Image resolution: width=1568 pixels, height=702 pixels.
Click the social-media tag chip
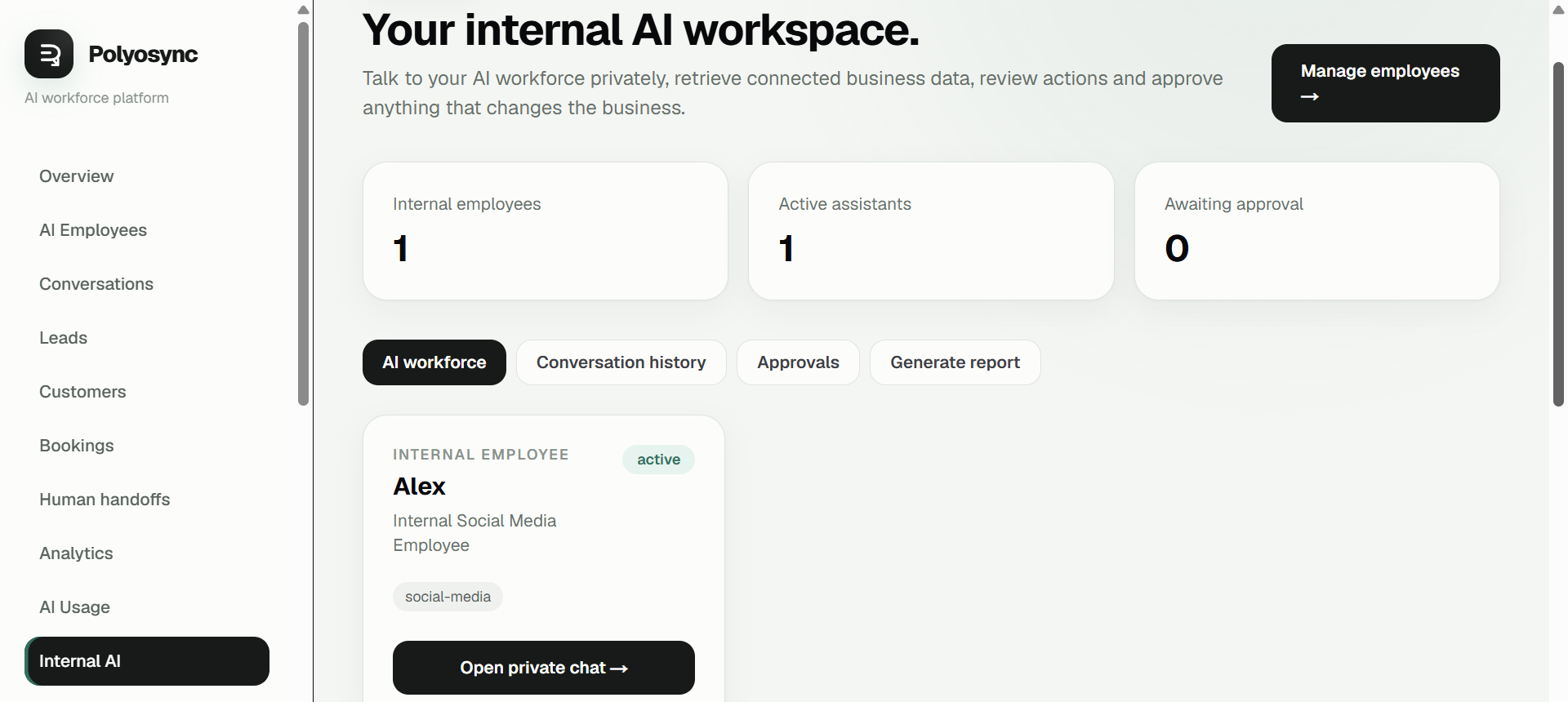(448, 597)
